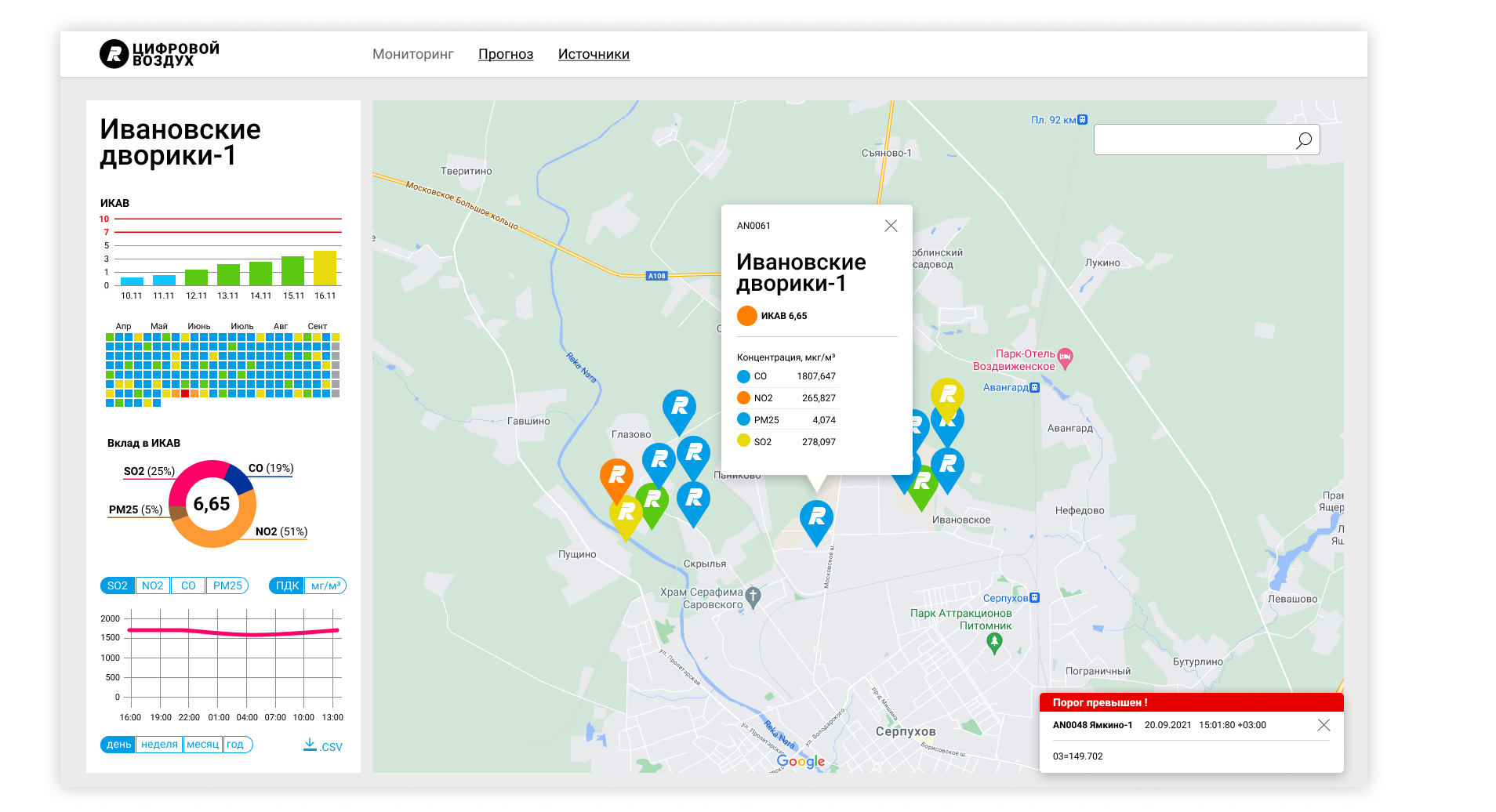
Task: Click the .CSV download icon
Action: click(309, 744)
